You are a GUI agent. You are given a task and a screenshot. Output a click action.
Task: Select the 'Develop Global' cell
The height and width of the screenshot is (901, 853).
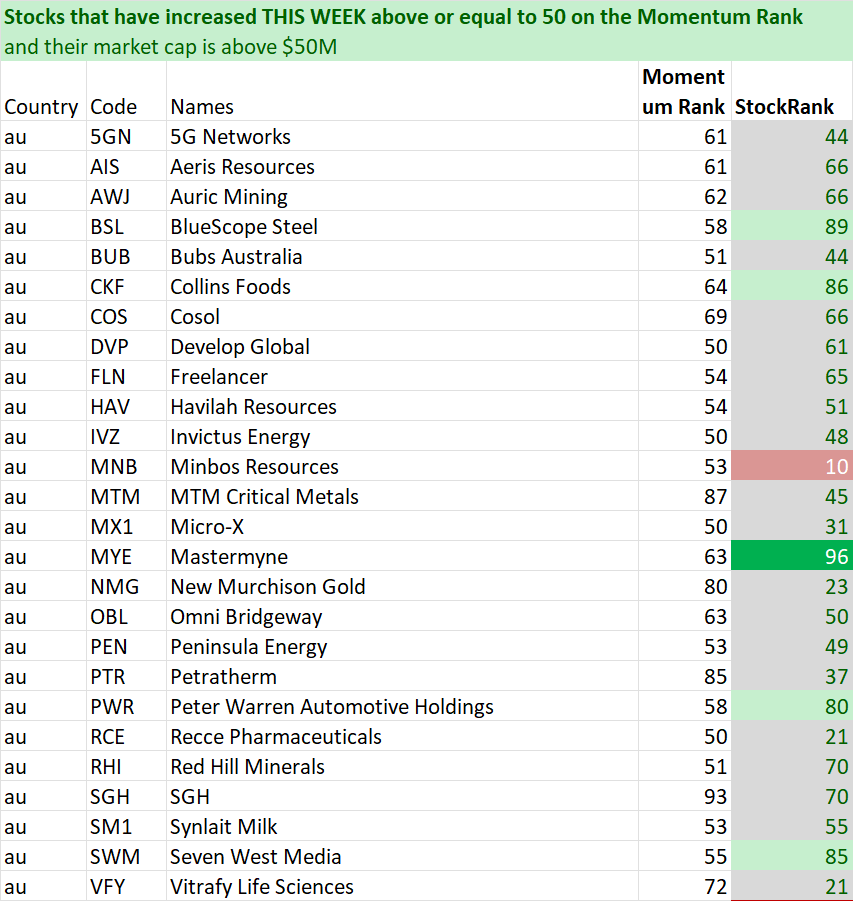[x=402, y=346]
